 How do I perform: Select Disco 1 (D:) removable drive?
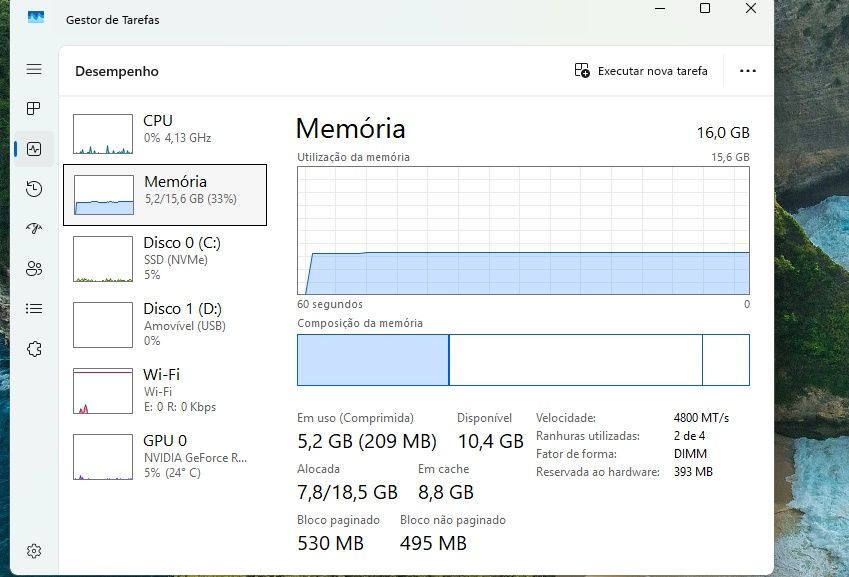click(165, 324)
